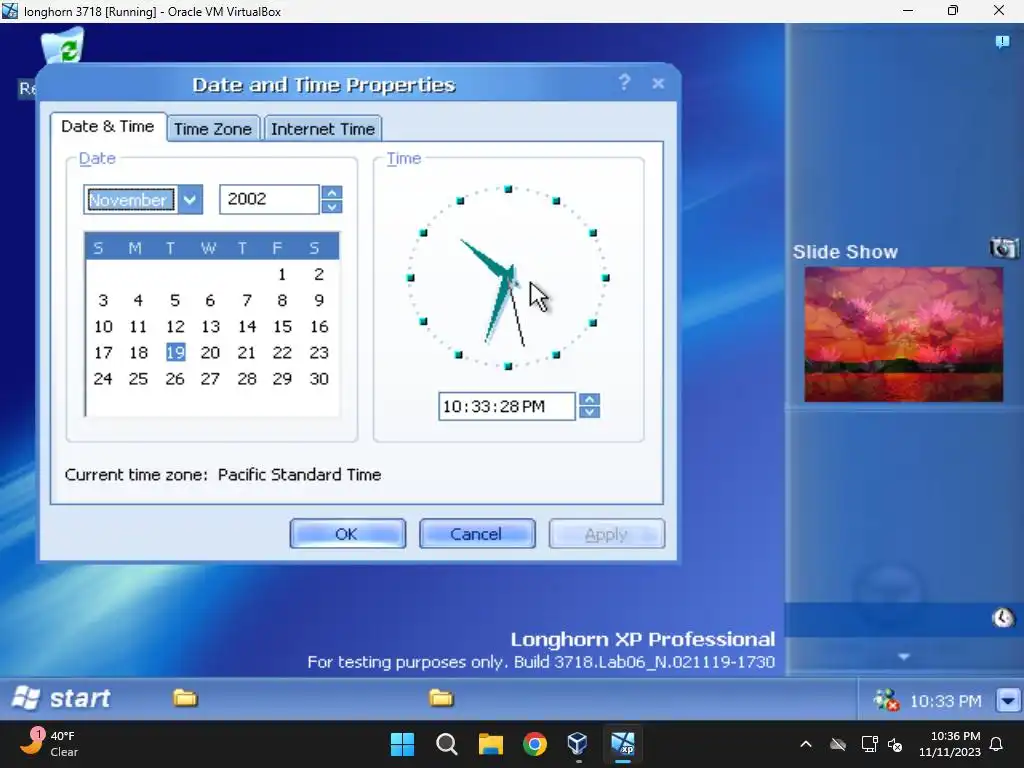Click the analog clock face

coord(508,278)
